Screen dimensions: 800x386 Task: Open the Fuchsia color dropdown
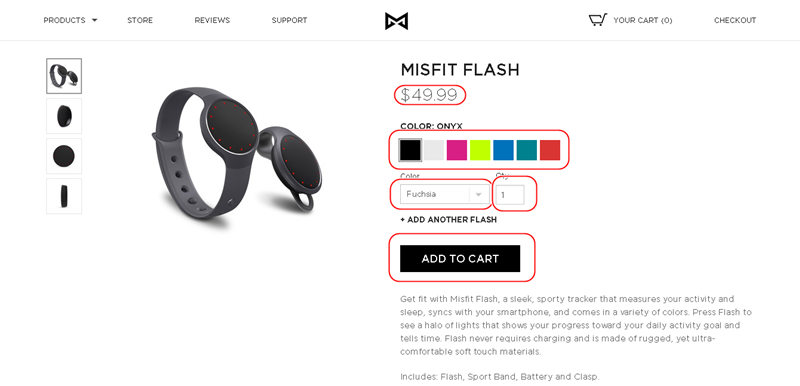pos(444,194)
